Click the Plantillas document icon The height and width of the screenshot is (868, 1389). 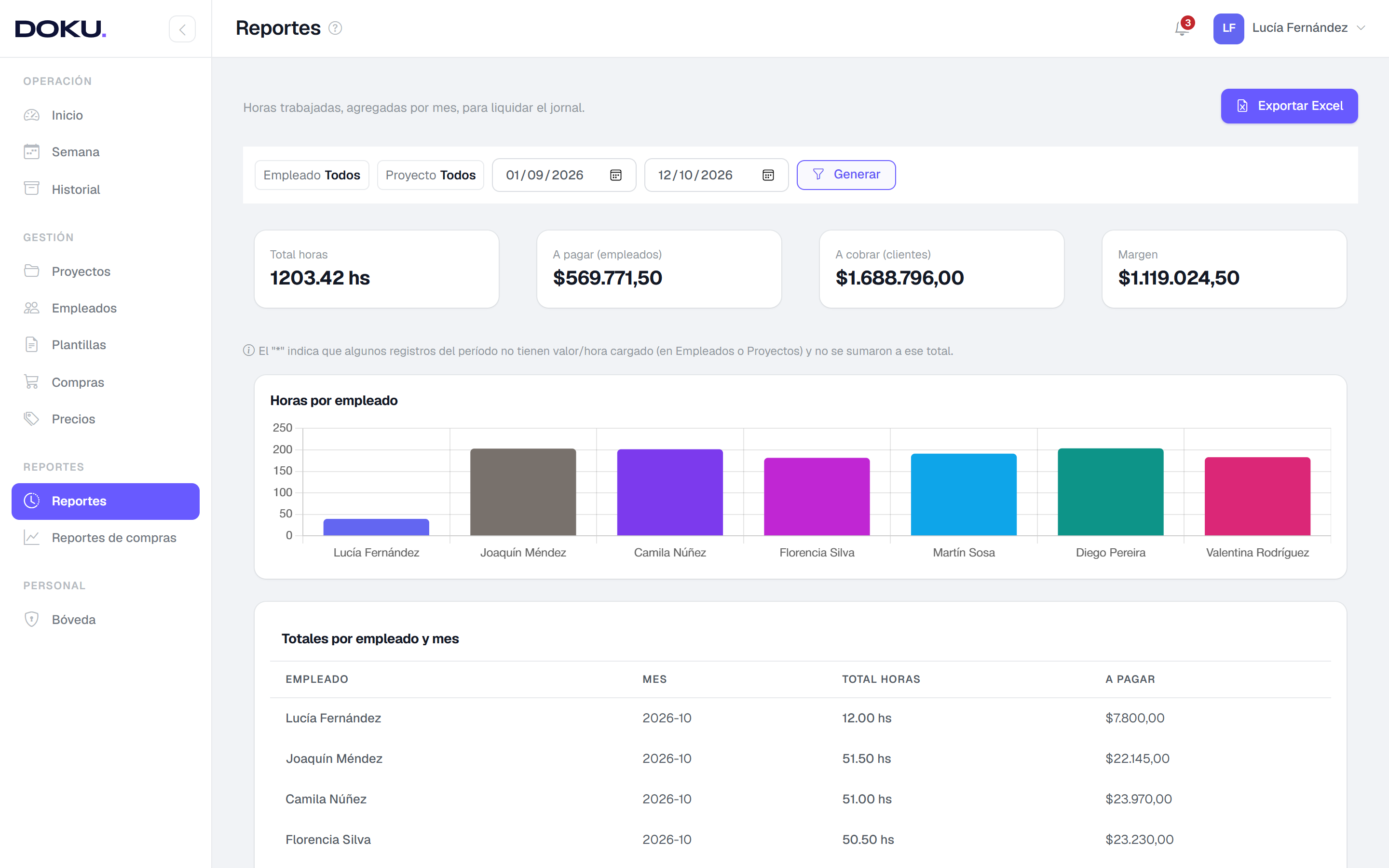tap(31, 344)
